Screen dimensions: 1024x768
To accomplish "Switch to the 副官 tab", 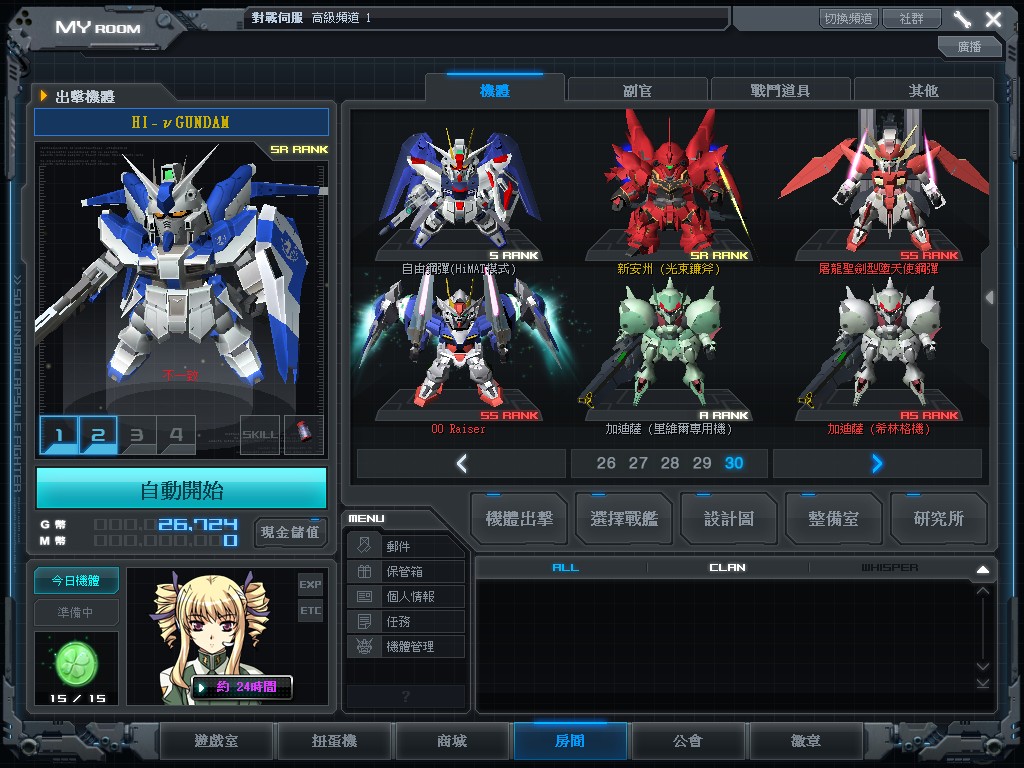I will (637, 90).
